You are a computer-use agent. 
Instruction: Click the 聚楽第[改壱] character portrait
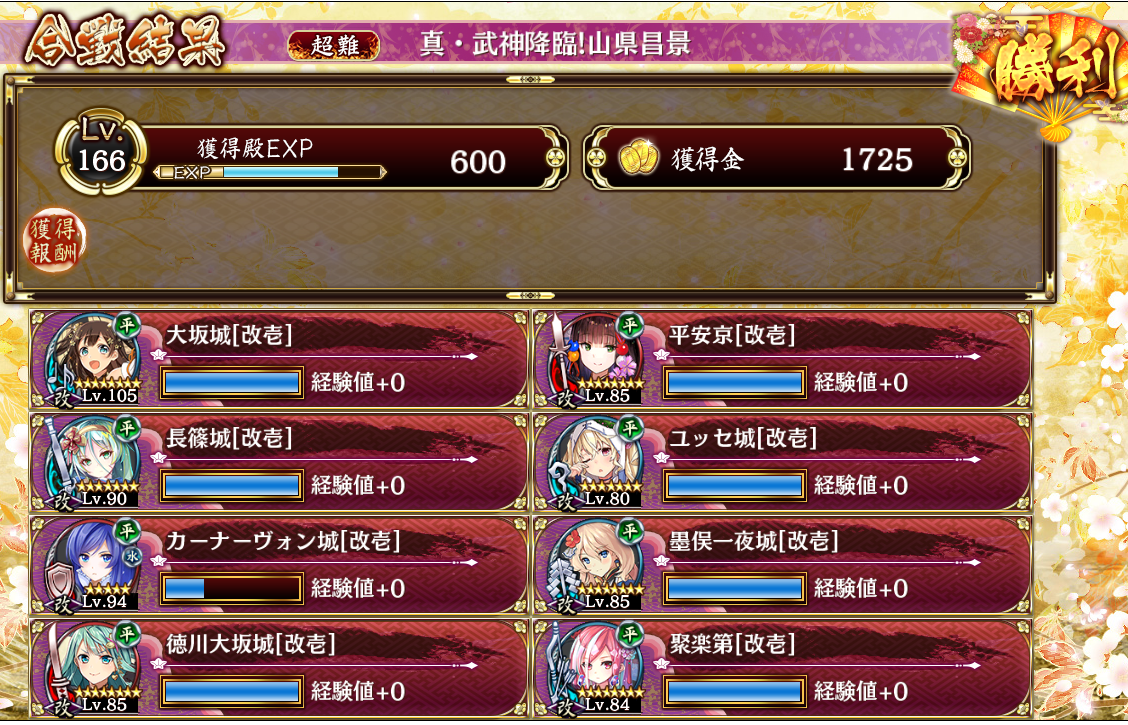point(594,667)
